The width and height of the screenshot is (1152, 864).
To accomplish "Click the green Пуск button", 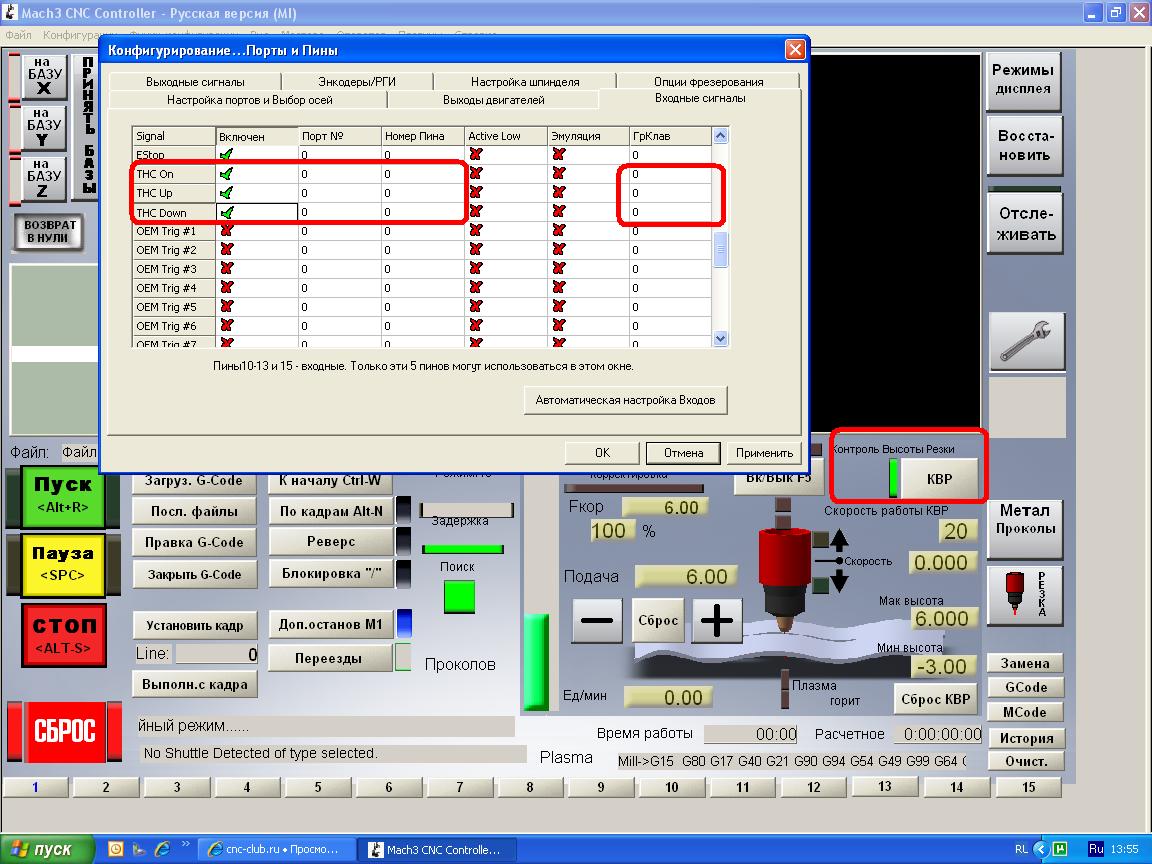I will coord(63,496).
